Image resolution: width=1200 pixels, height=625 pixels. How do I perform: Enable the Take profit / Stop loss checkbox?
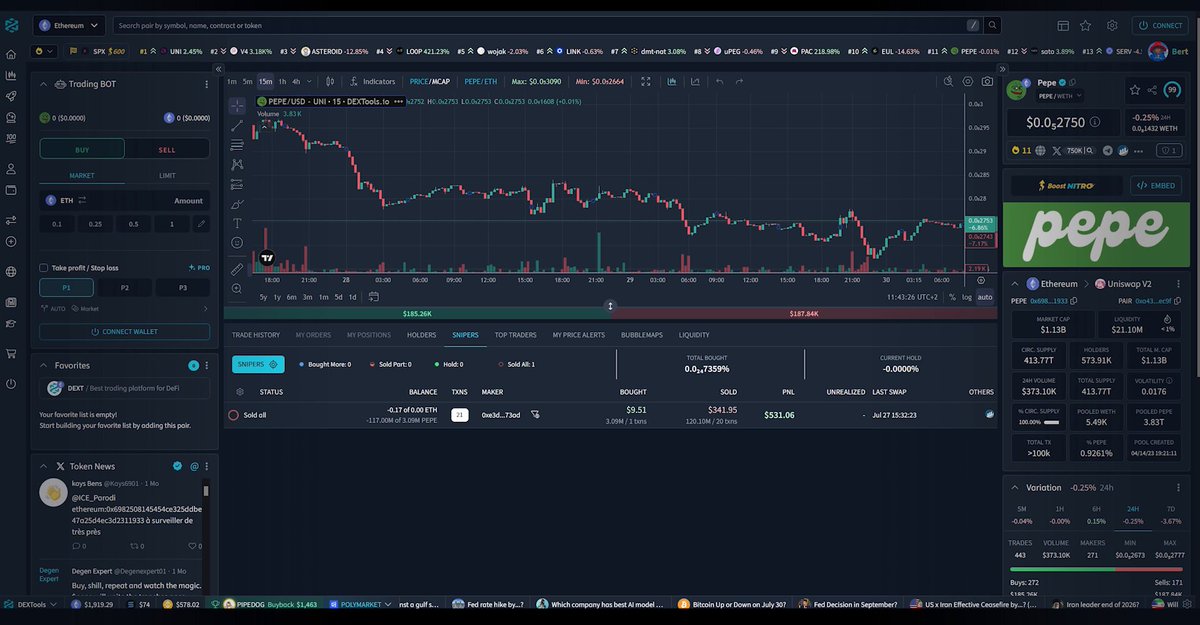(x=43, y=268)
